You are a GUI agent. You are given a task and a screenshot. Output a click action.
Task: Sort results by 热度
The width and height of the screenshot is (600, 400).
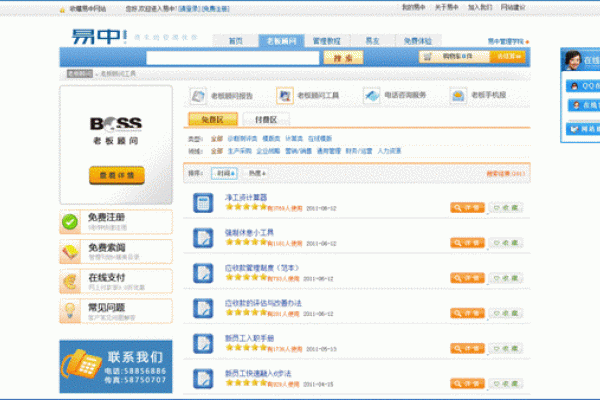pyautogui.click(x=256, y=173)
